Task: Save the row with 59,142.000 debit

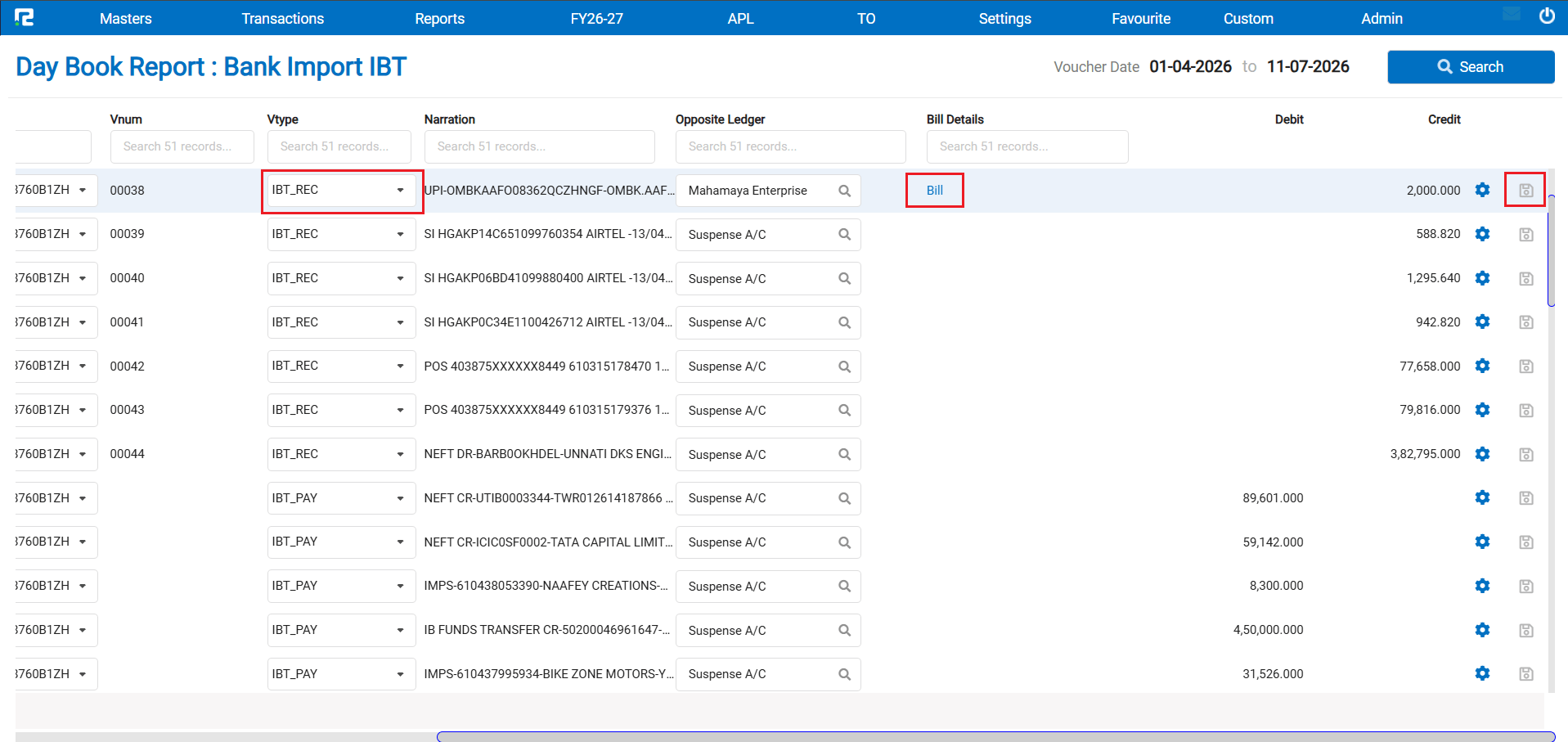Action: click(x=1525, y=542)
